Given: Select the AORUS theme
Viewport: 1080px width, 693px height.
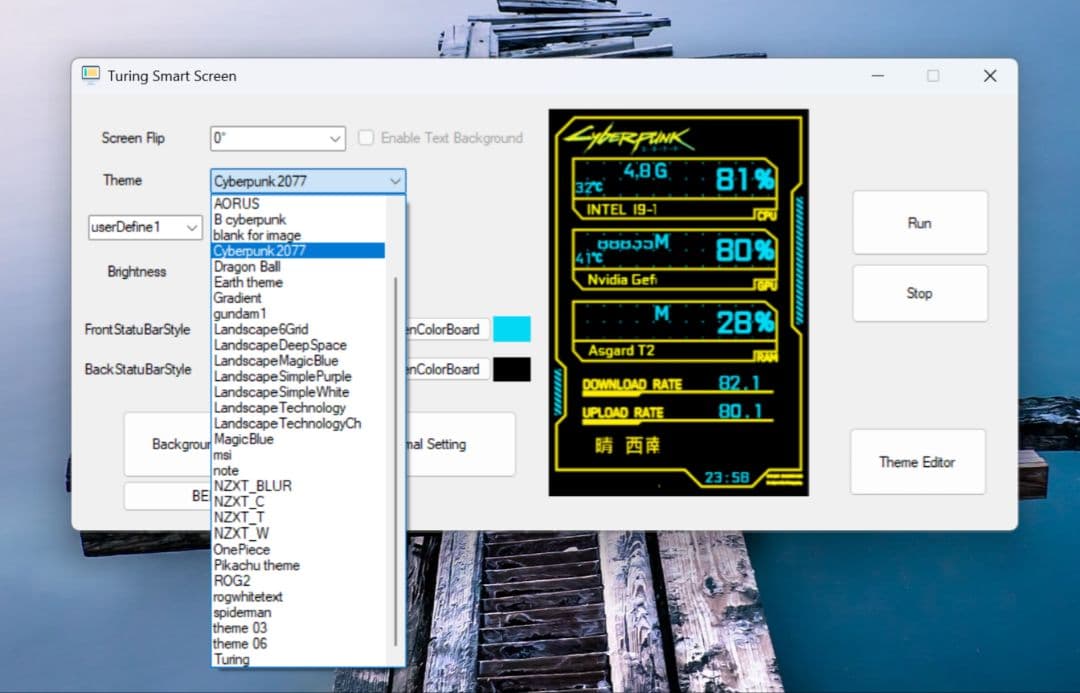Looking at the screenshot, I should click(x=248, y=203).
